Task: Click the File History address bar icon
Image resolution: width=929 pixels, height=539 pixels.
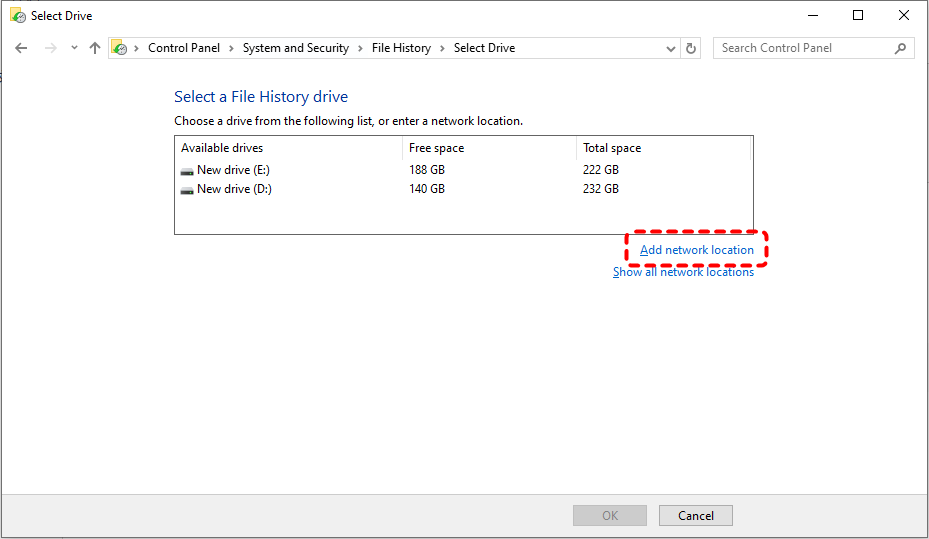Action: coord(120,48)
